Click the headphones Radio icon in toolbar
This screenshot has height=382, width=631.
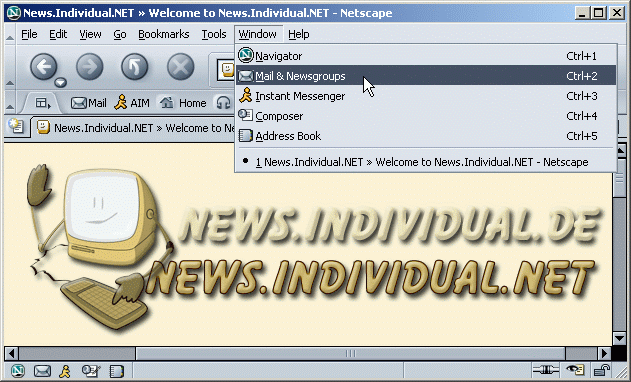(x=223, y=103)
